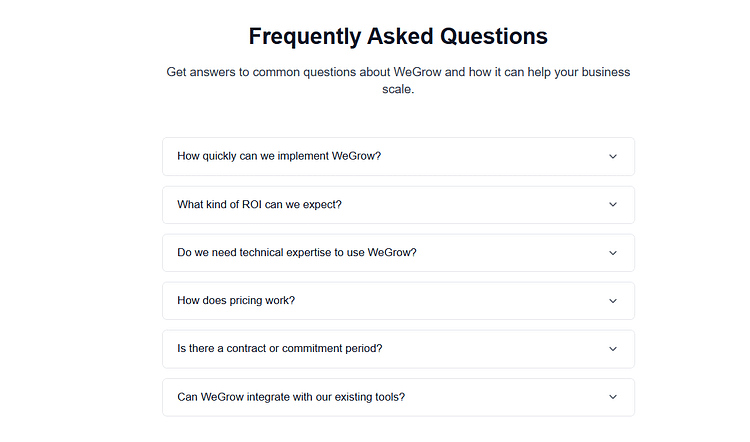Click the middle of the ROI question card
Image resolution: width=750 pixels, height=442 pixels.
click(398, 204)
